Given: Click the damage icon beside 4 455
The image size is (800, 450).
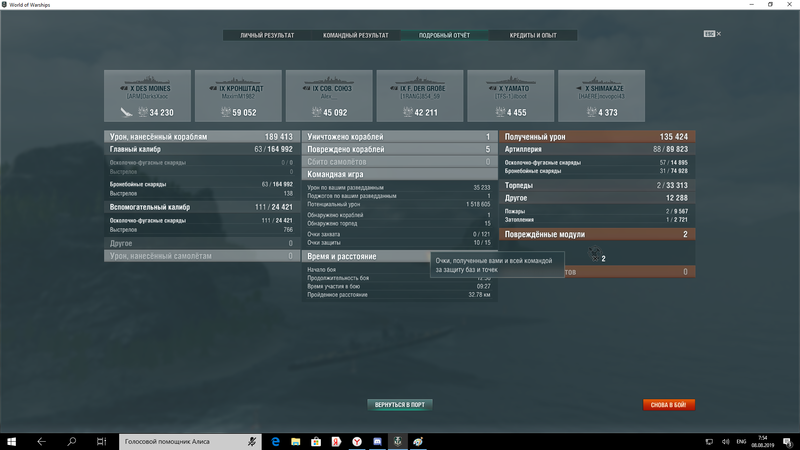Looking at the screenshot, I should click(x=500, y=112).
